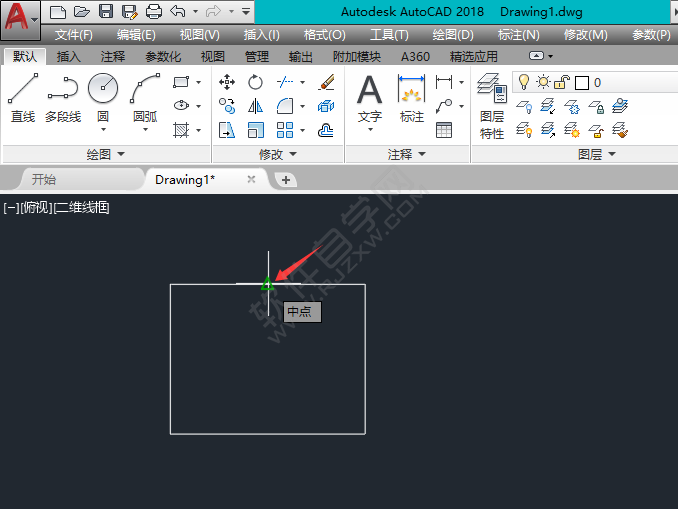Switch to the Output (输出) ribbon tab

click(x=301, y=56)
